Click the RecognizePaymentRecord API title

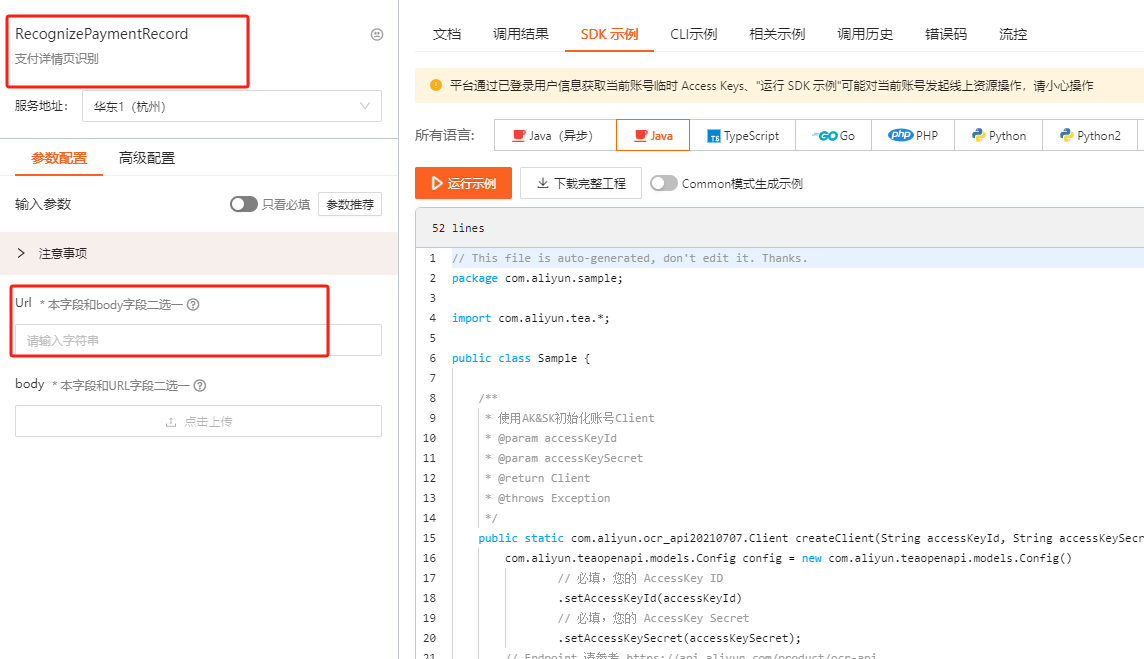point(101,34)
